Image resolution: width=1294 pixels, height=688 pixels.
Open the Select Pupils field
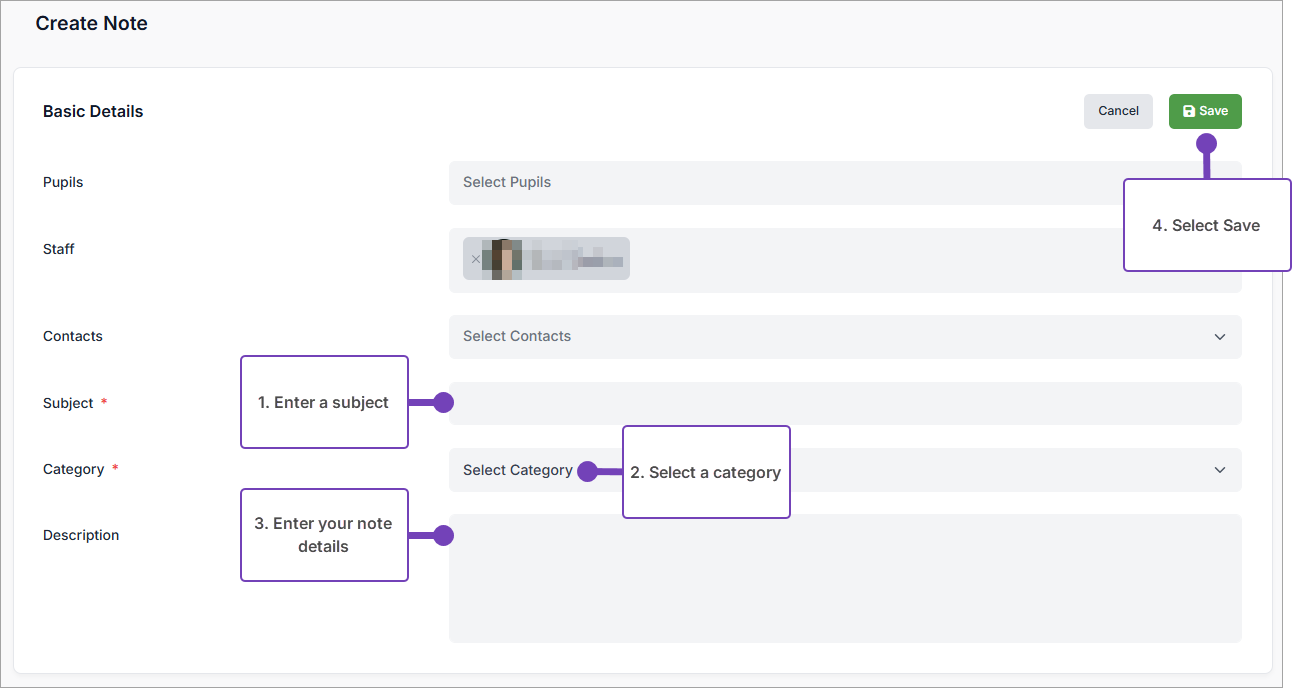(780, 183)
